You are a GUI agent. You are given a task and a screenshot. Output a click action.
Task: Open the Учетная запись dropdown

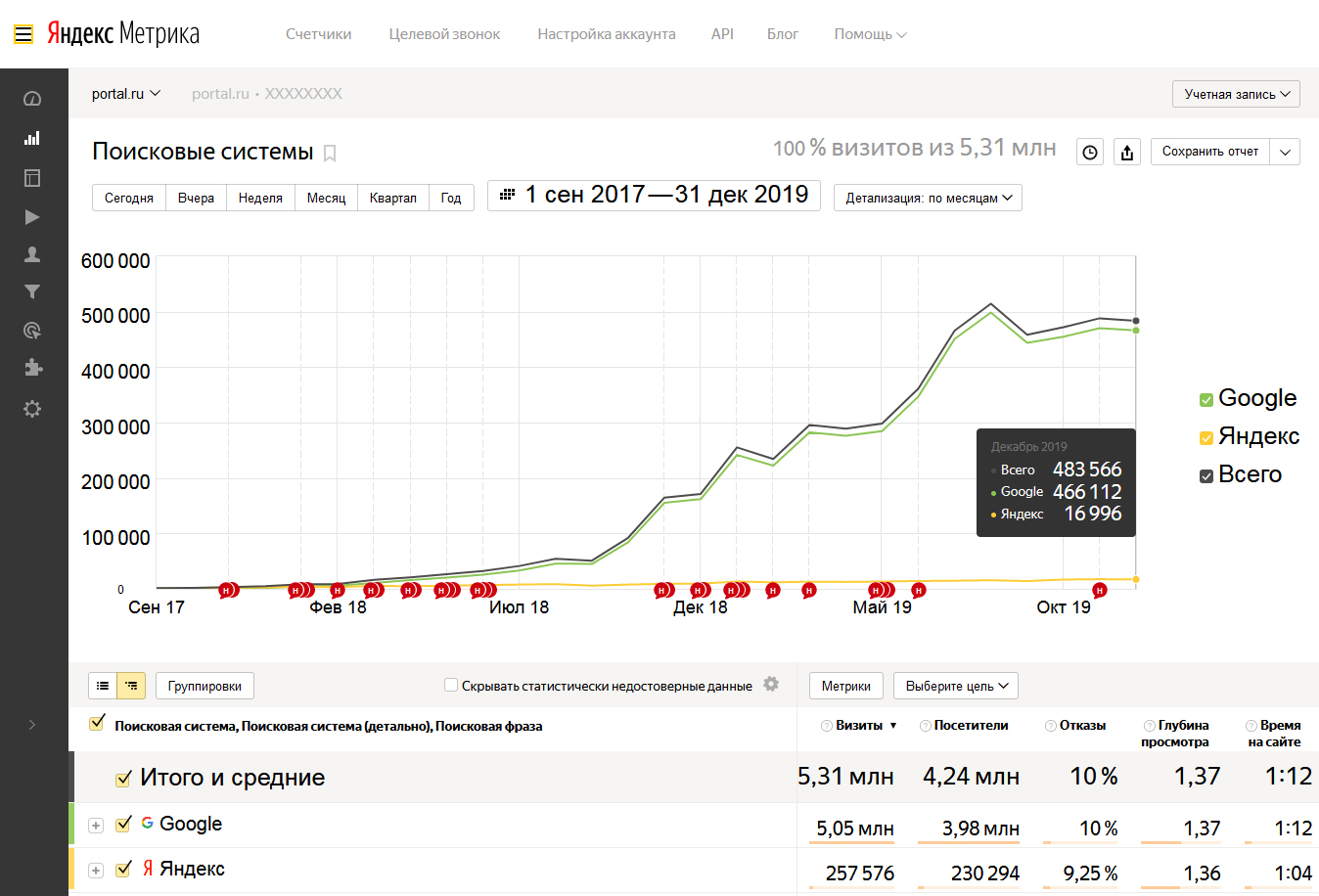pos(1236,94)
